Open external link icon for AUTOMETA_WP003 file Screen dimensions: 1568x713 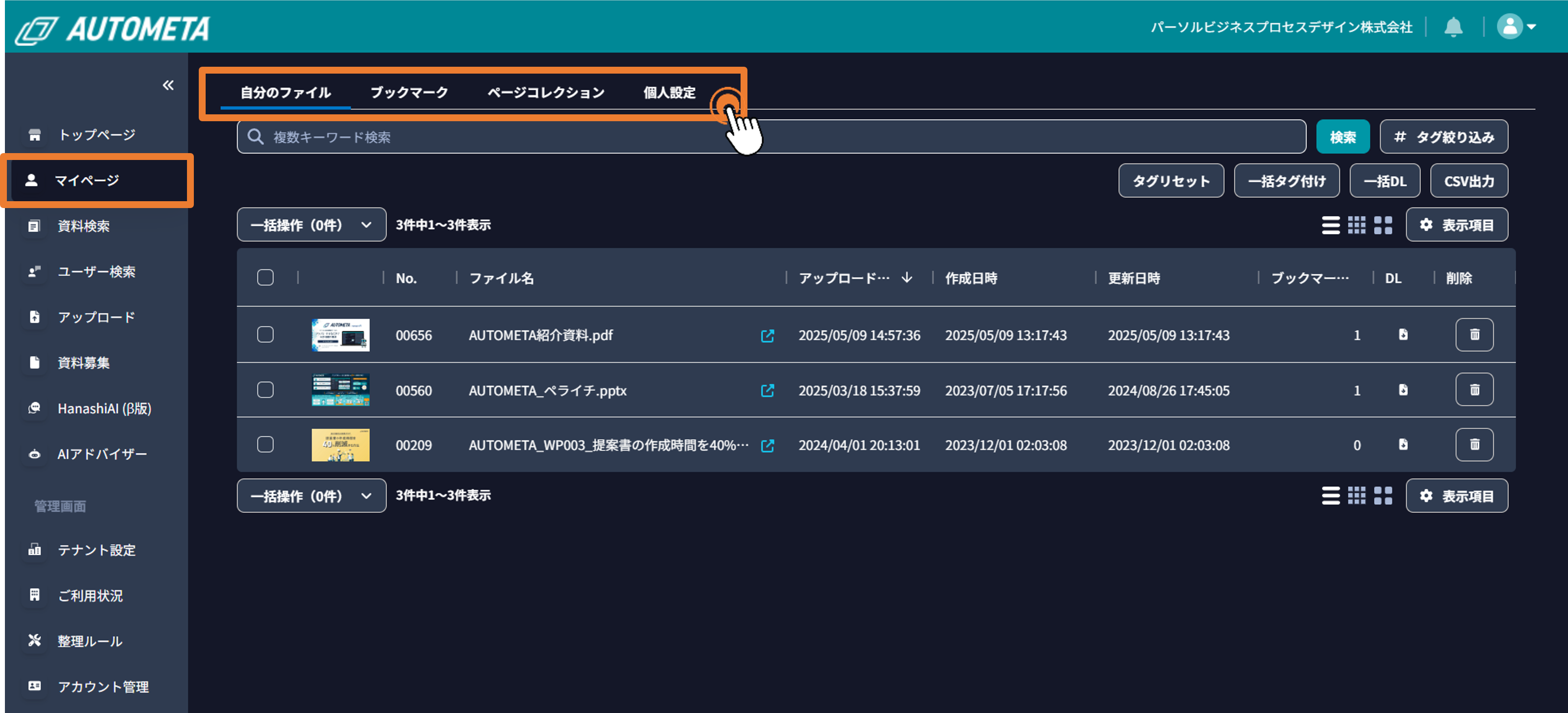(x=768, y=446)
